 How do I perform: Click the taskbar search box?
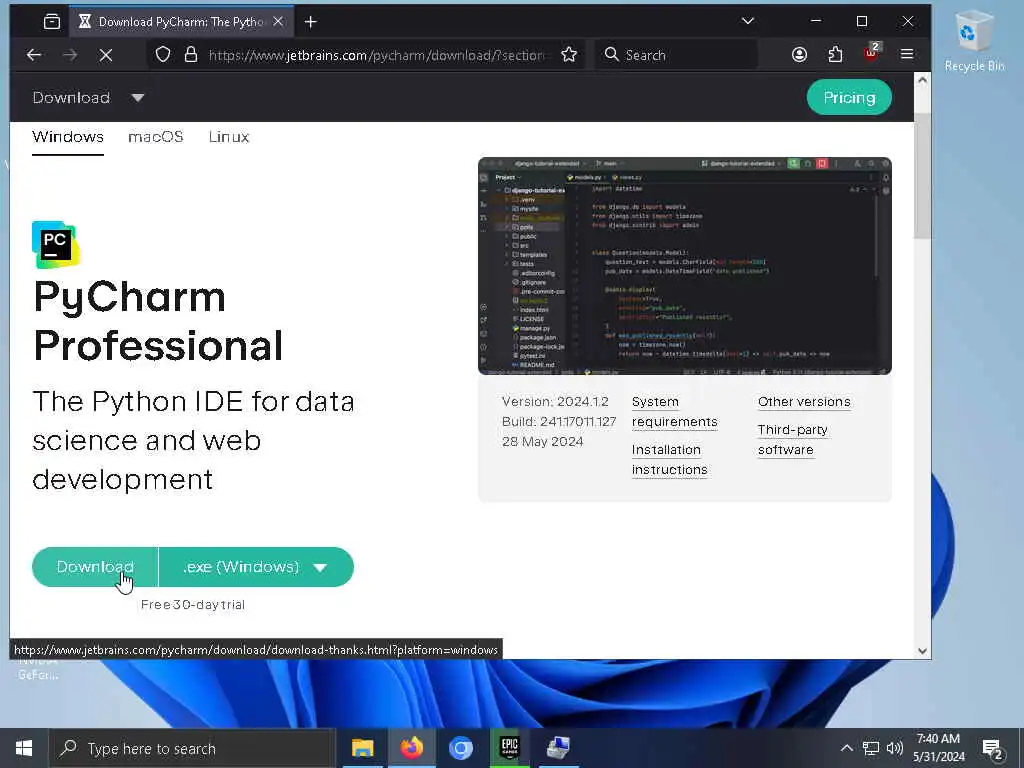[x=192, y=748]
